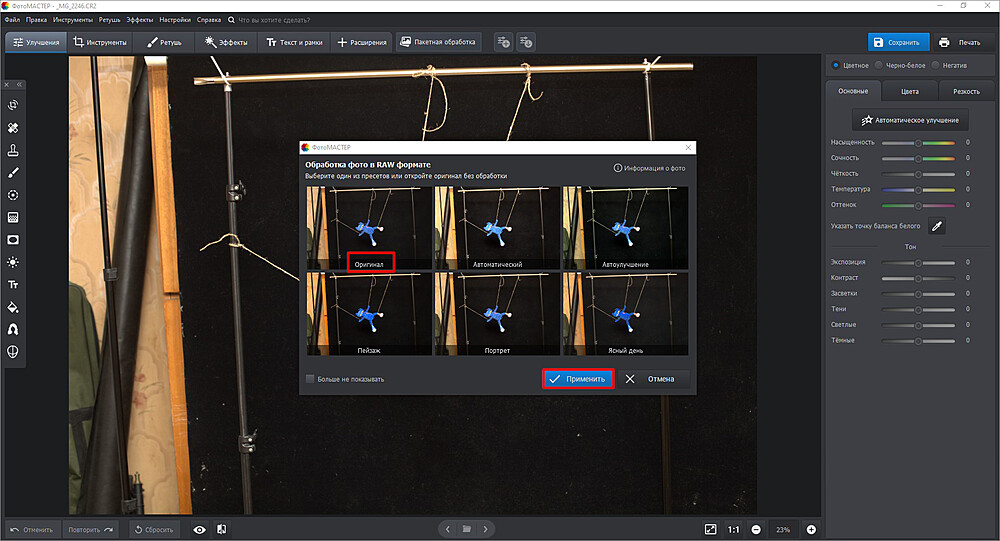Click the 'Применить' button
Viewport: 1000px width, 541px height.
[577, 379]
